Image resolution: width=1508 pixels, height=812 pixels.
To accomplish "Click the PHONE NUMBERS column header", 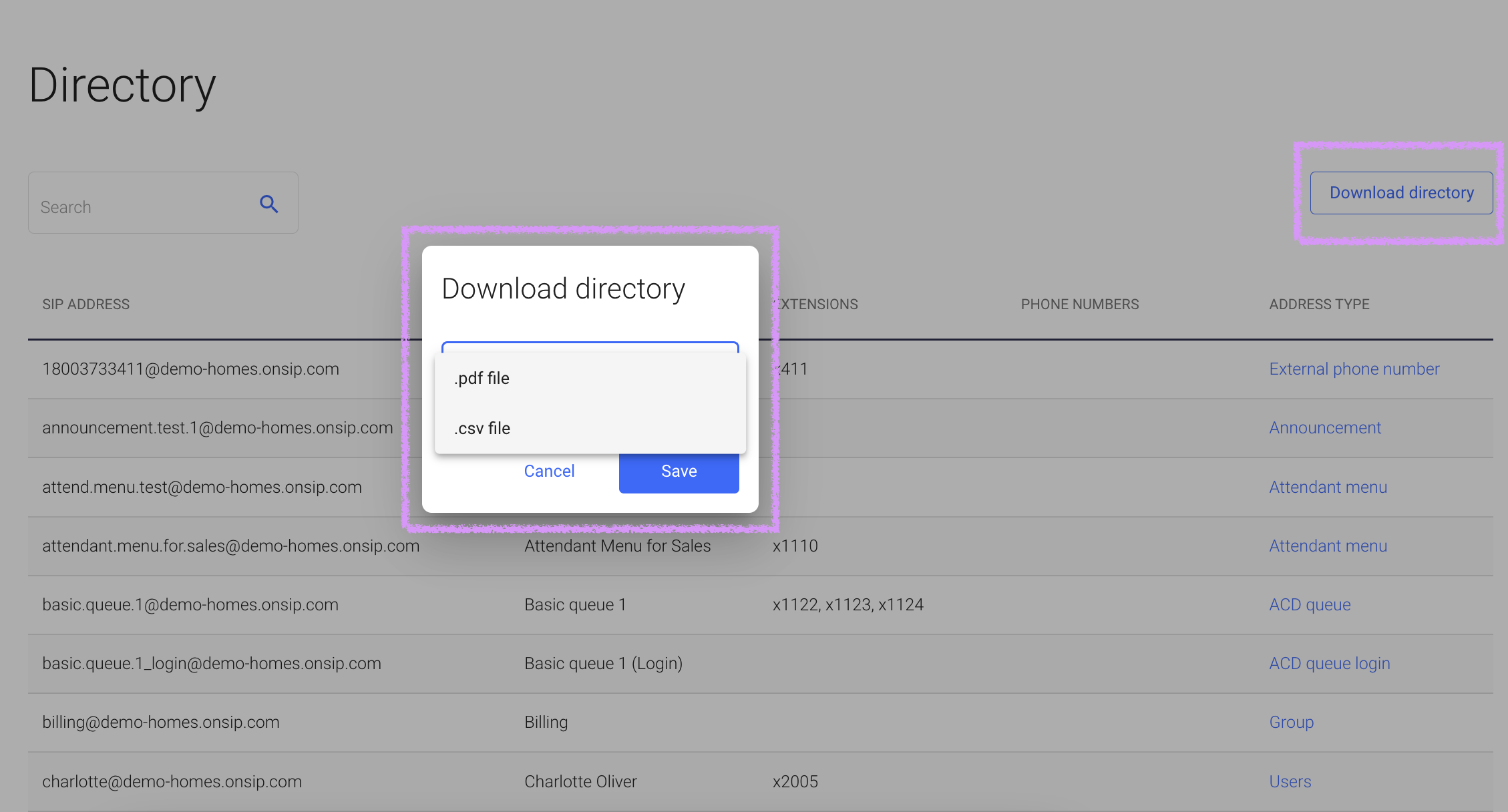I will click(x=1079, y=304).
